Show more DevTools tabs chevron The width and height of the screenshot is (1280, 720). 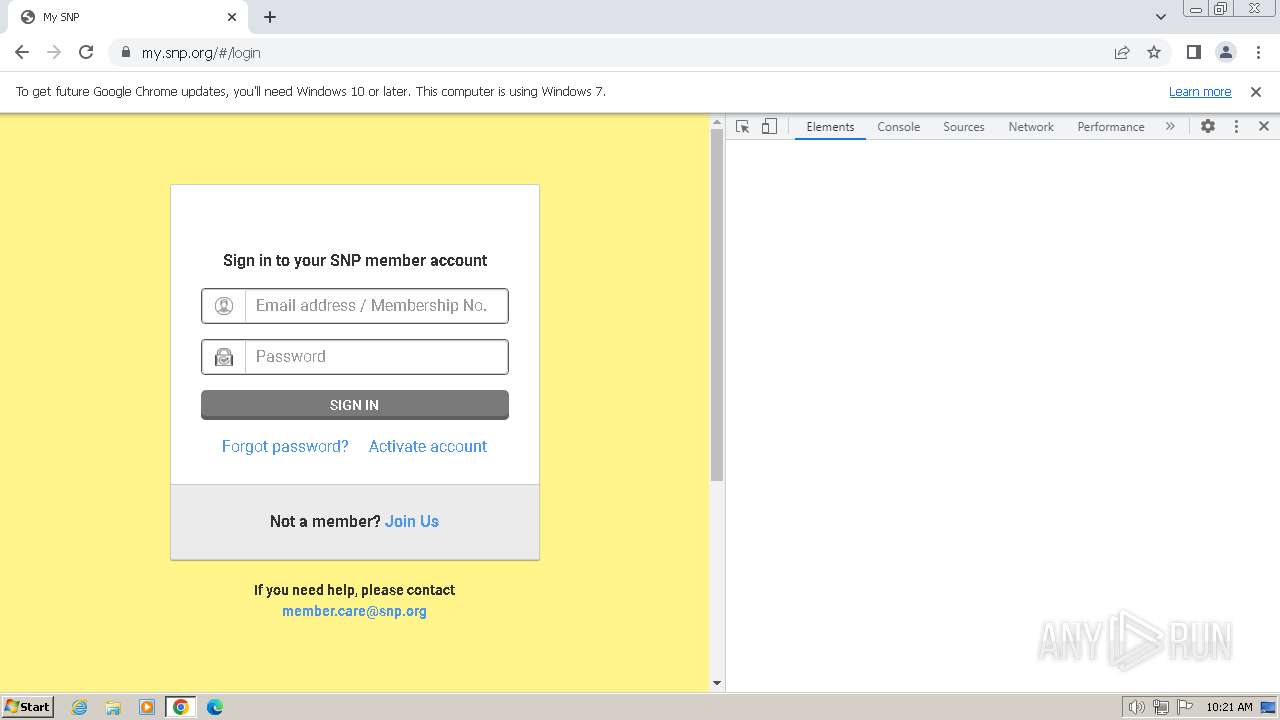[x=1170, y=127]
